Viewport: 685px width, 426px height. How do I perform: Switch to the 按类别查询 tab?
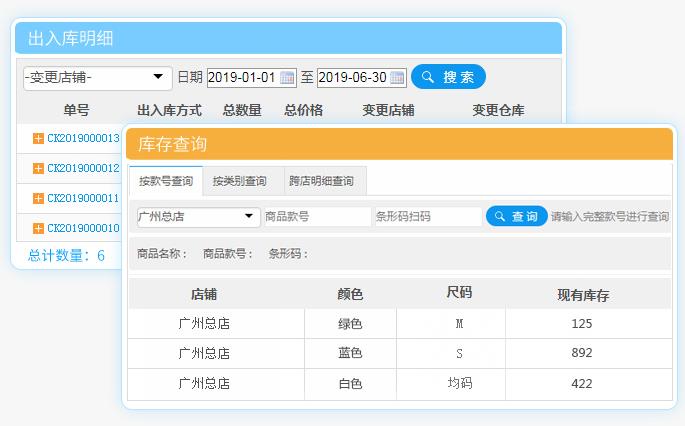click(x=240, y=181)
